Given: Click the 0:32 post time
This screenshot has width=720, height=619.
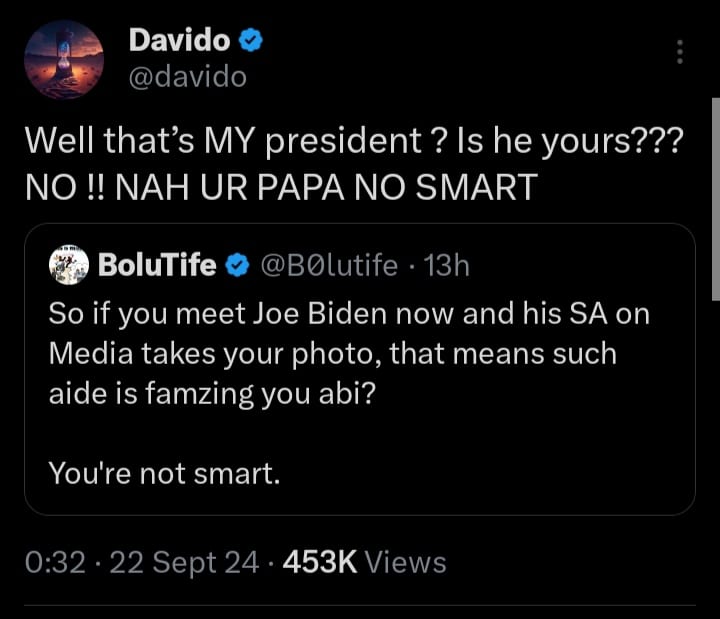Looking at the screenshot, I should [58, 563].
